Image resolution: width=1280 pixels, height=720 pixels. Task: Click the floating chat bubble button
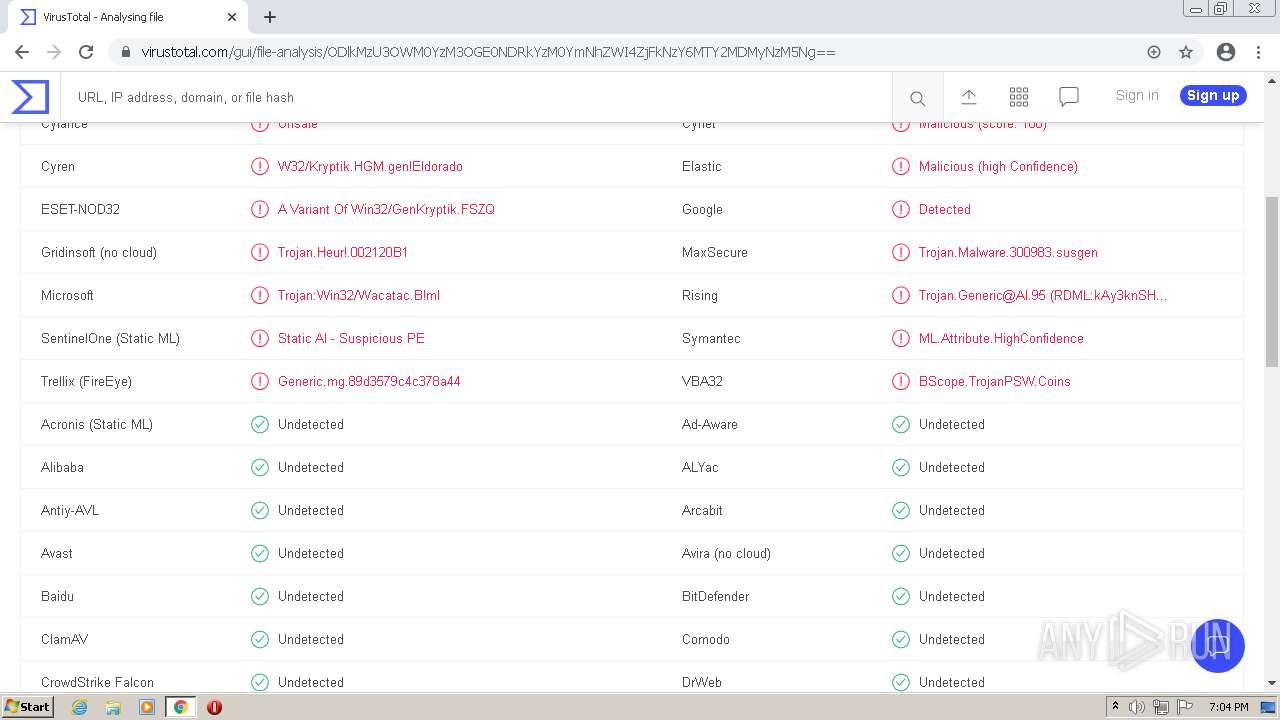coord(1217,645)
